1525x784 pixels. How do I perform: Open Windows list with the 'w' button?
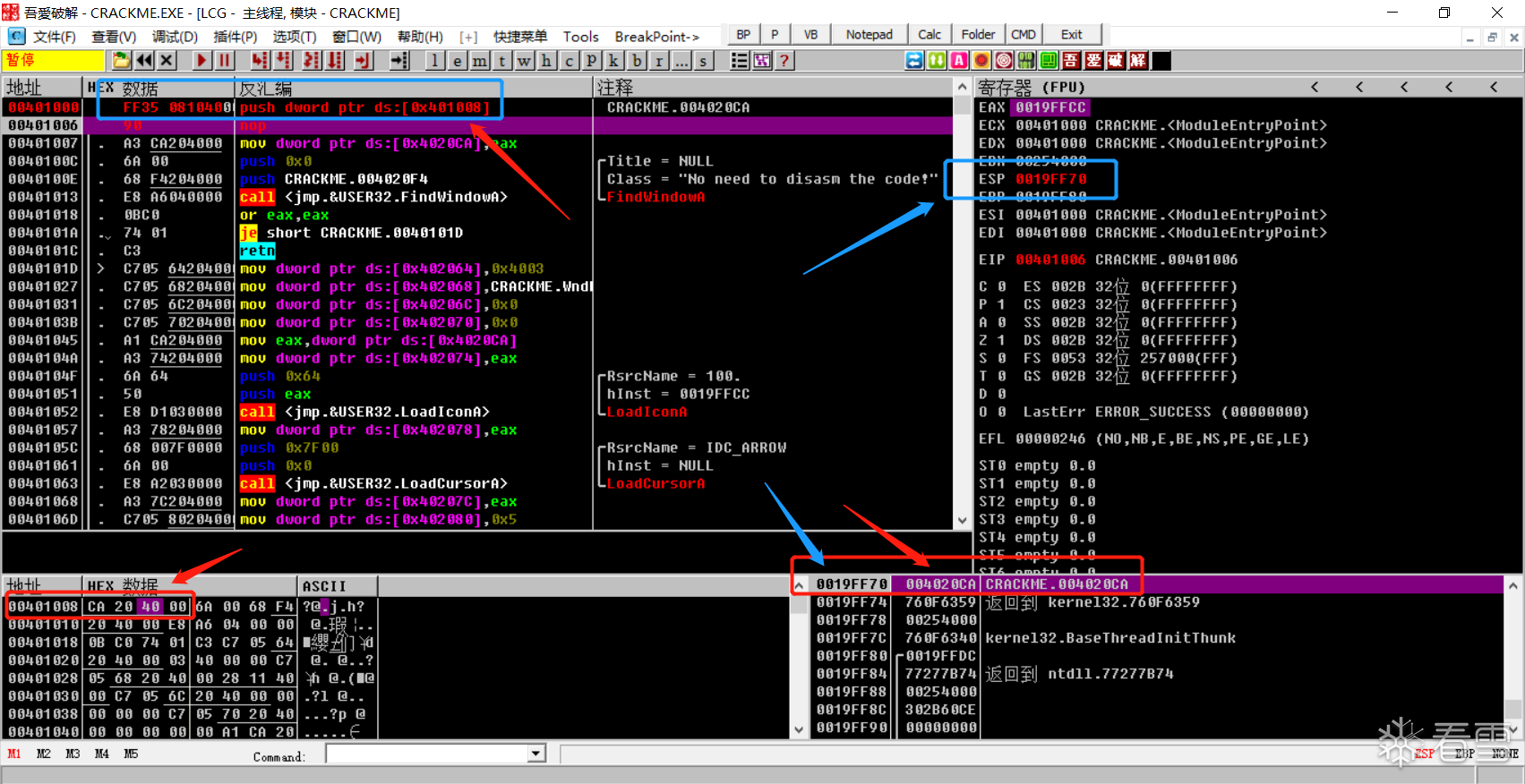(524, 60)
